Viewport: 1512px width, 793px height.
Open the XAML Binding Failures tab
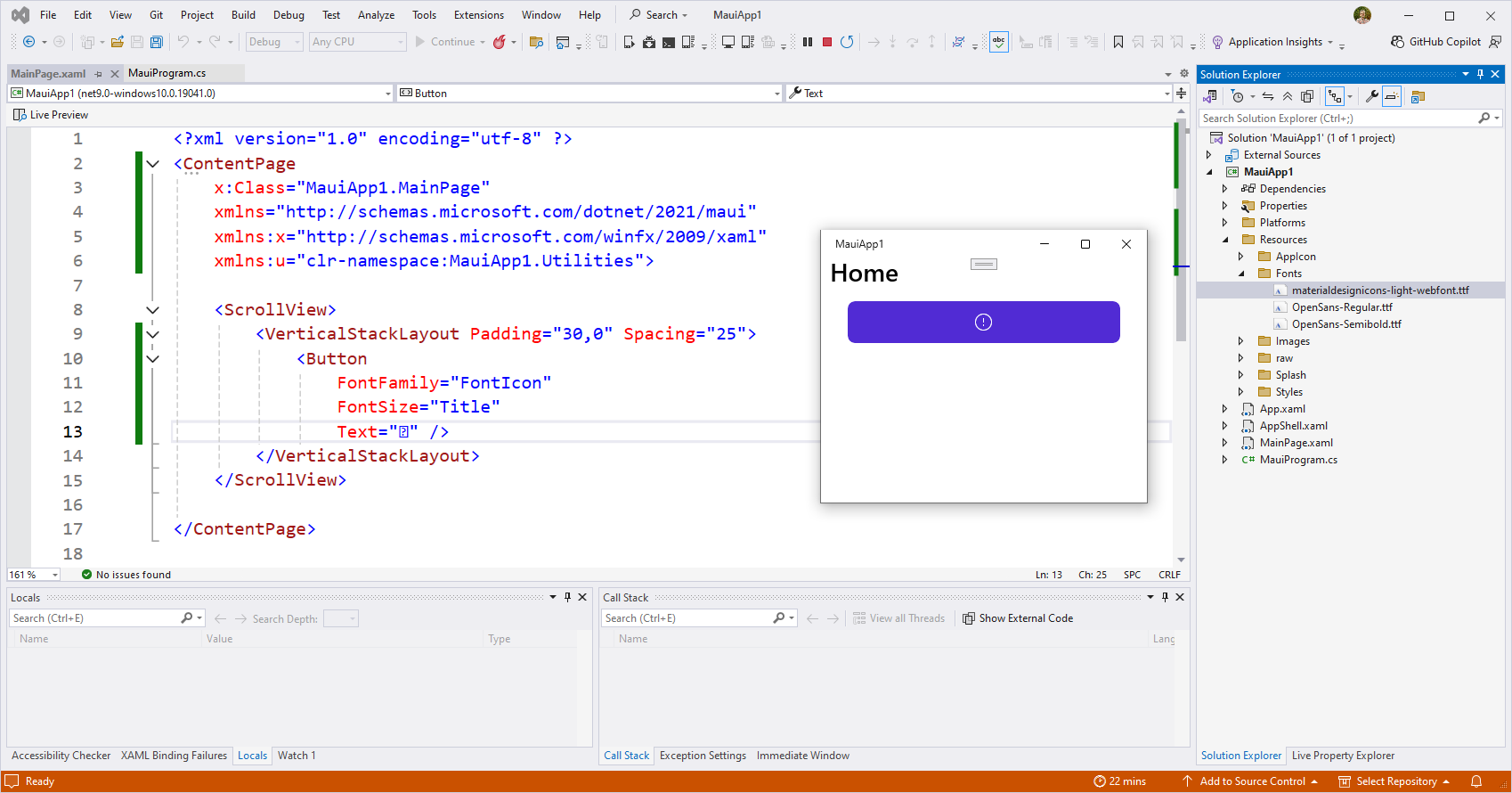point(174,756)
